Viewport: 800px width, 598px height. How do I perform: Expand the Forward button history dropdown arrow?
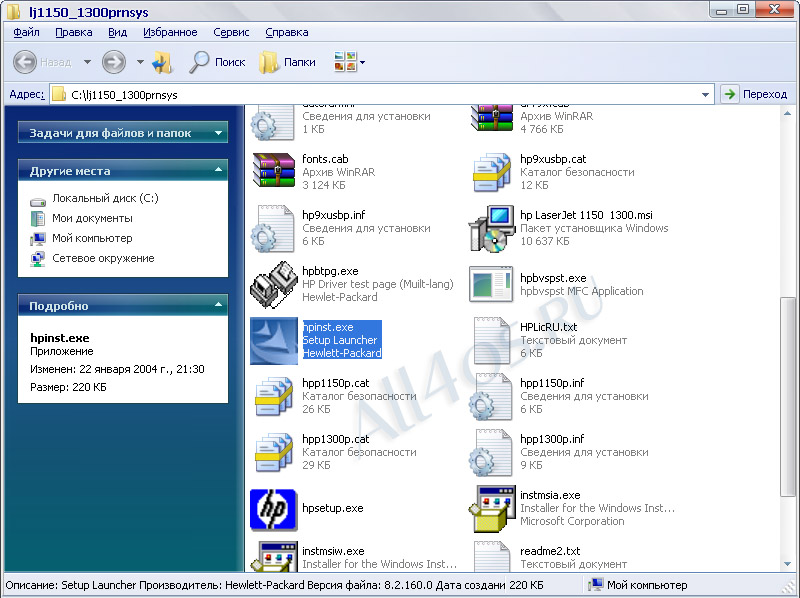140,62
